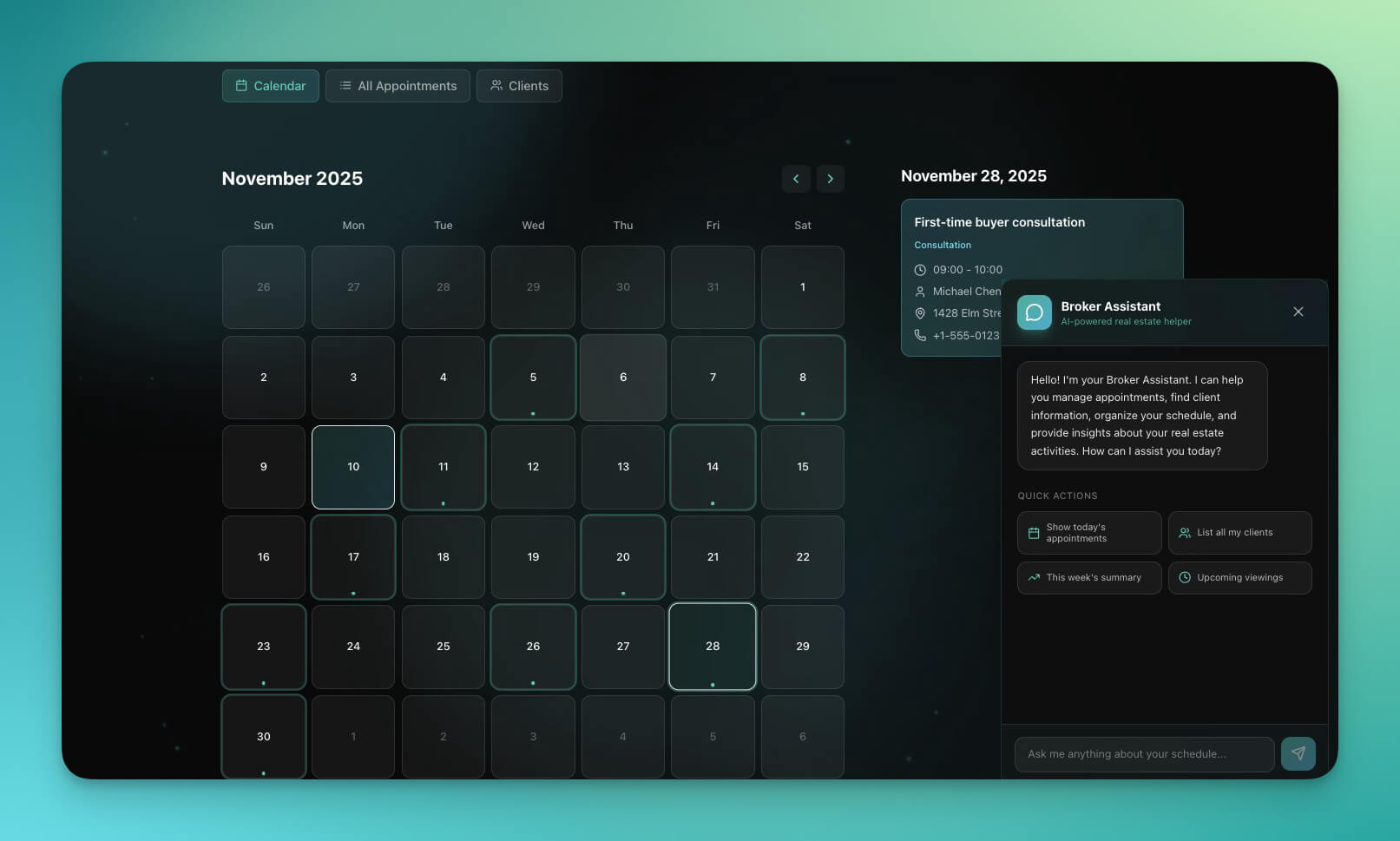Open the First-time buyer consultation card
Screen dimensions: 1400x841
coord(998,222)
